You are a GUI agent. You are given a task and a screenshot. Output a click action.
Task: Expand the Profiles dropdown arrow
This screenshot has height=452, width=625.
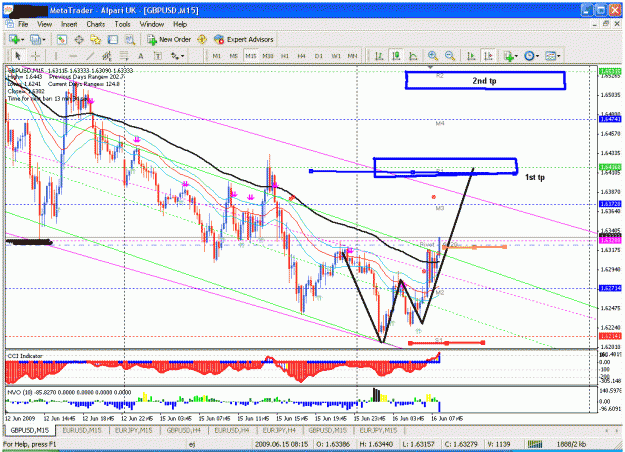pos(44,39)
